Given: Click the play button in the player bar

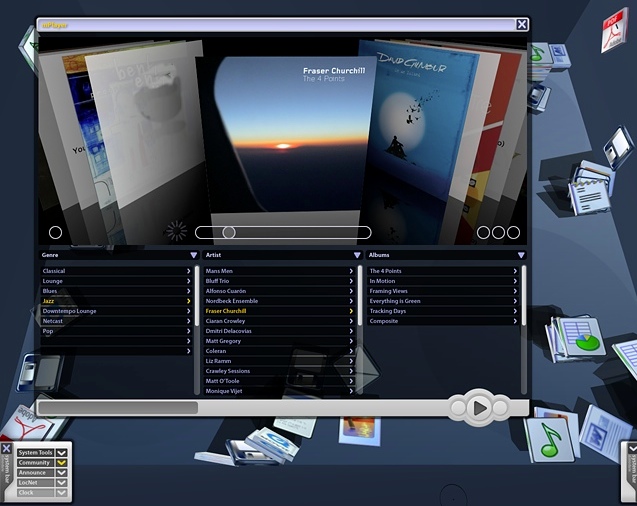Looking at the screenshot, I should click(479, 407).
